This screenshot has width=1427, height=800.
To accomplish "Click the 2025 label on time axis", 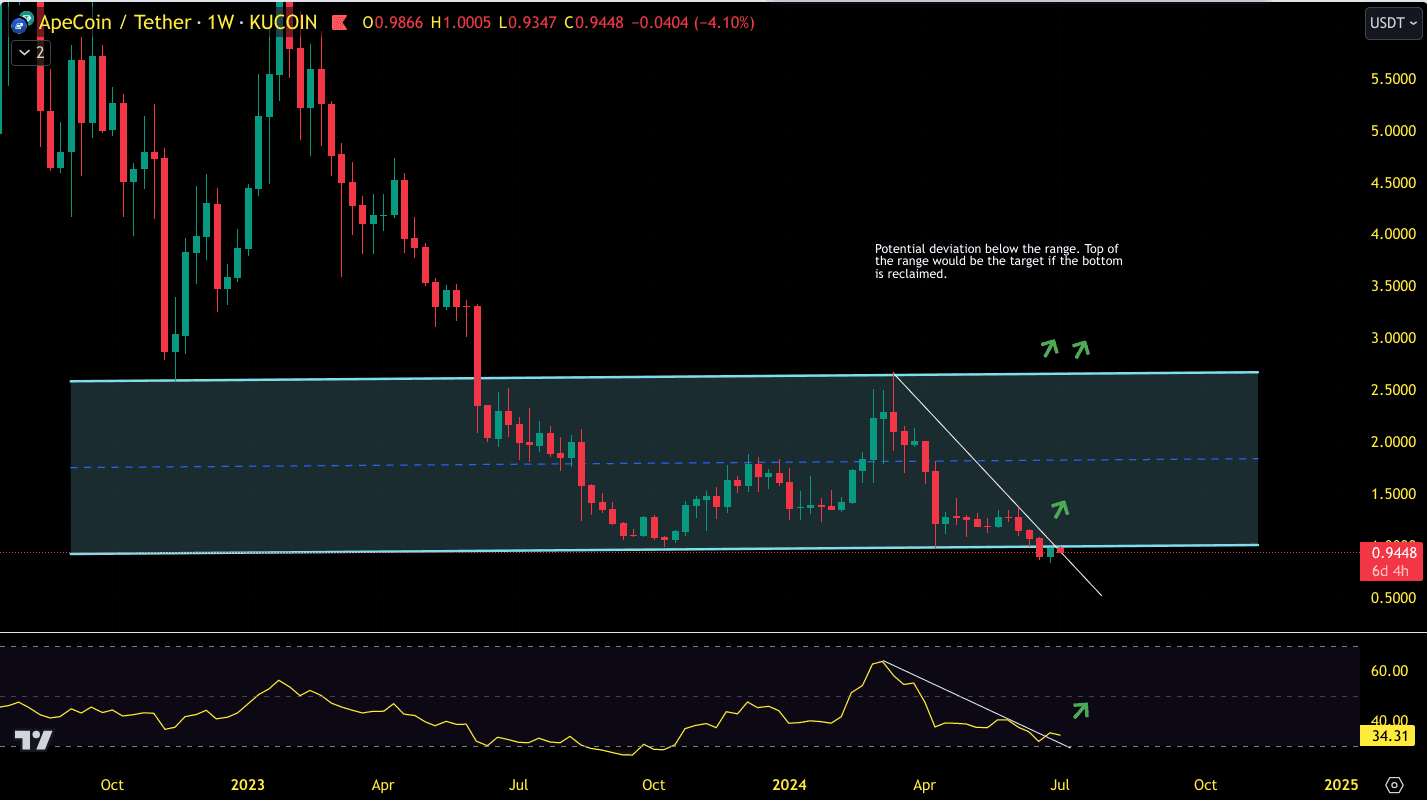I will (1341, 785).
